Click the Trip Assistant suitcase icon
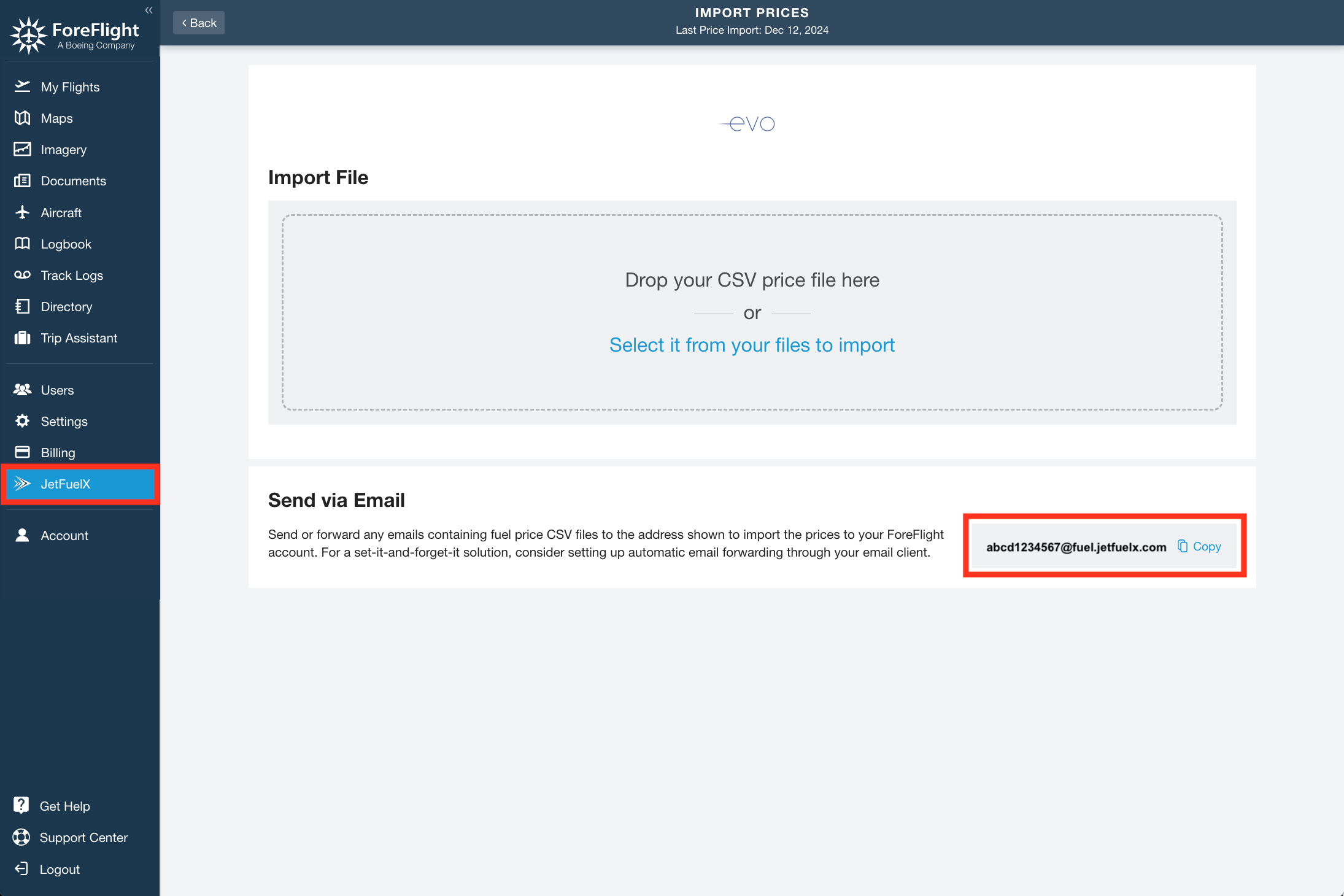The image size is (1344, 896). (x=23, y=338)
